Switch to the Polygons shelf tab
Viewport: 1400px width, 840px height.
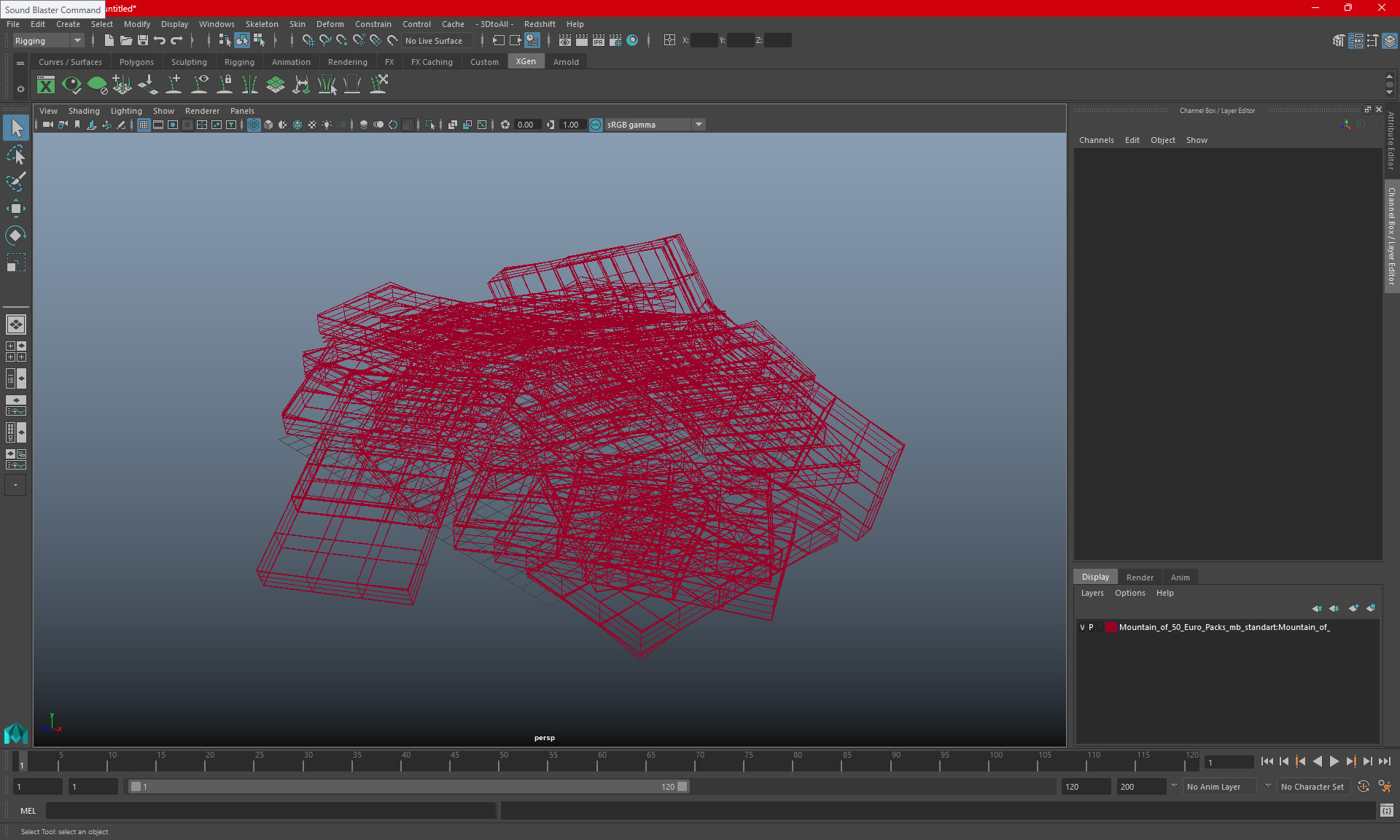(136, 62)
